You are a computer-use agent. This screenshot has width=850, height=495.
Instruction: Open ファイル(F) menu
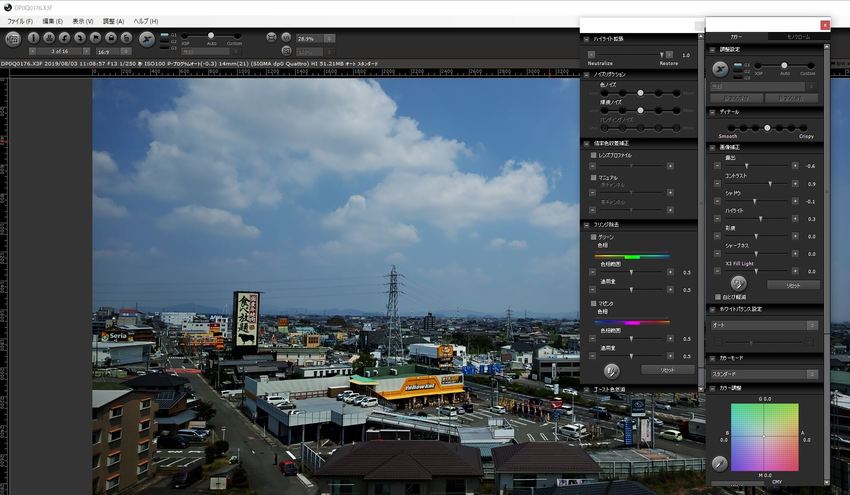pyautogui.click(x=20, y=21)
